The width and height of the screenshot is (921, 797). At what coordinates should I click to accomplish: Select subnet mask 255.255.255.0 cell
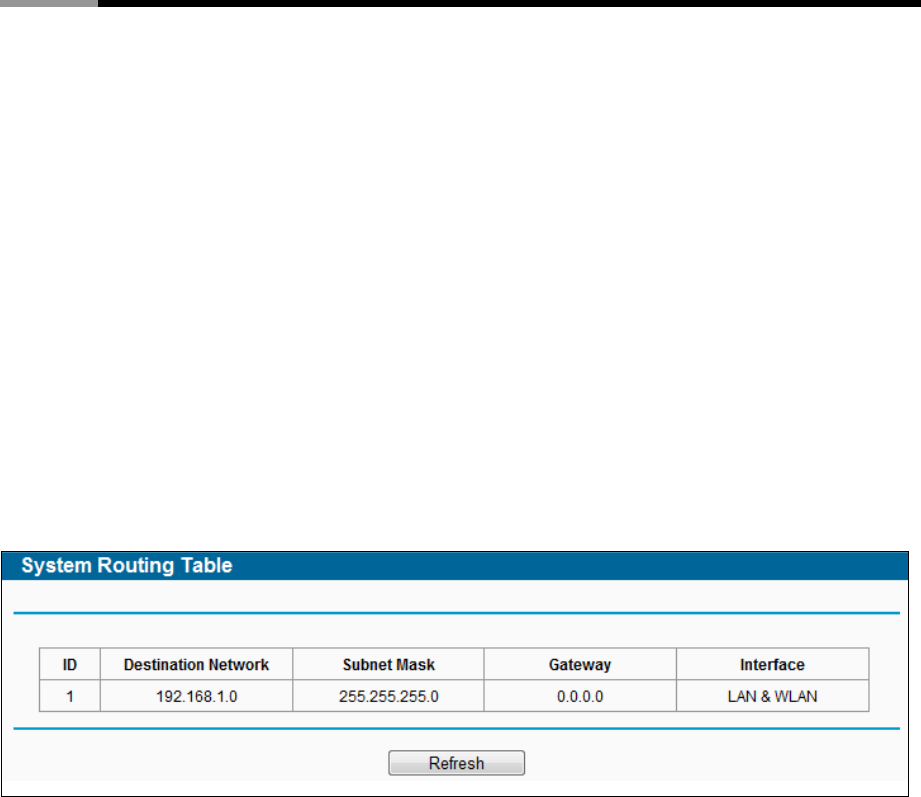click(388, 696)
